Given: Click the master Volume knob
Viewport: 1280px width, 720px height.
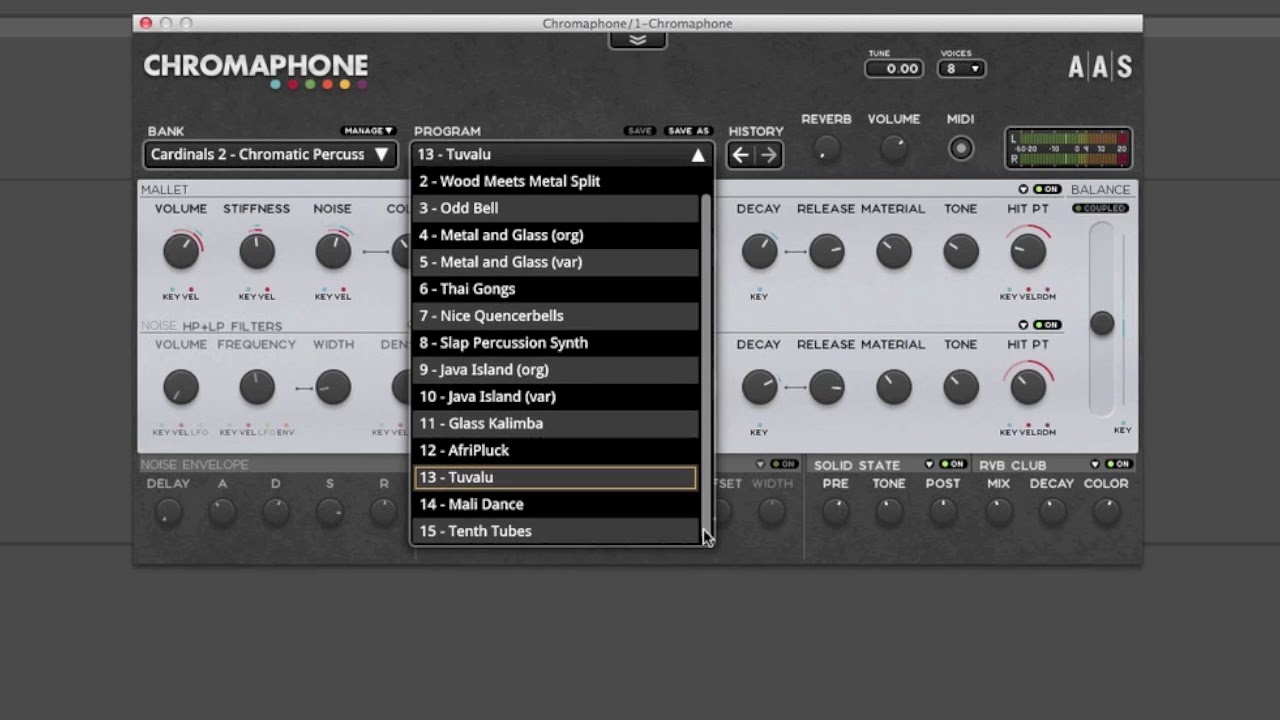Looking at the screenshot, I should point(894,149).
